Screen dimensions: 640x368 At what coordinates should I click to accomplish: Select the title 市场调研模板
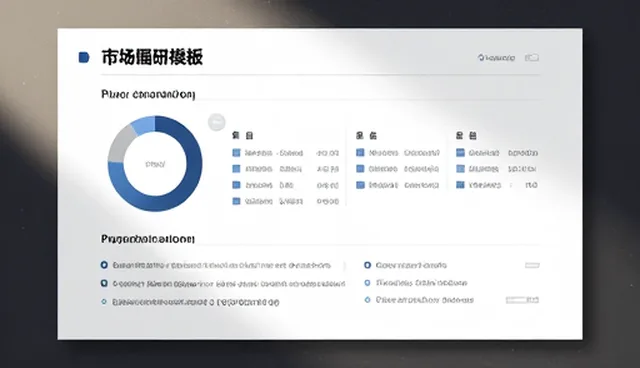tap(152, 57)
